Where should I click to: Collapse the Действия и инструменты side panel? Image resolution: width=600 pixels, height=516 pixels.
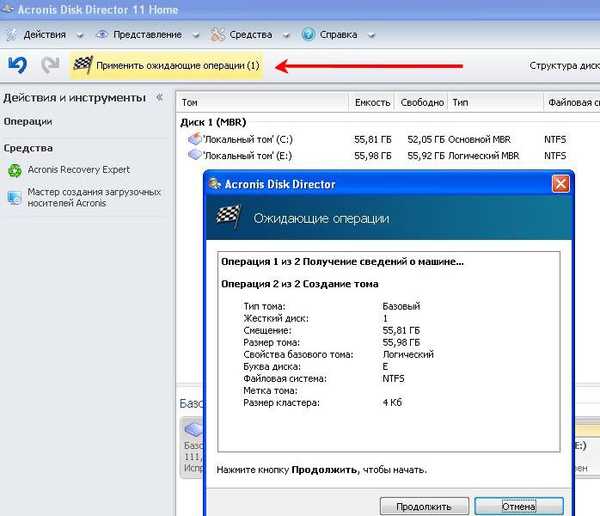point(160,98)
